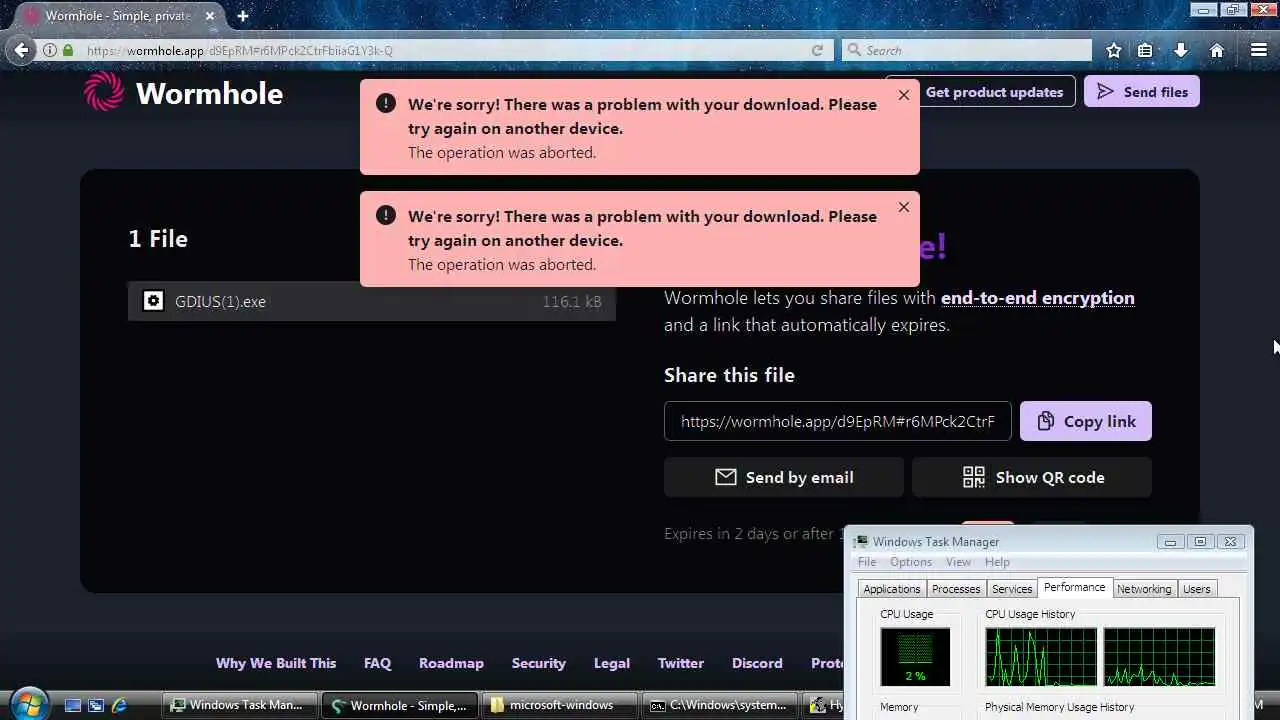1280x720 pixels.
Task: Open the Legal footer link
Action: point(612,663)
